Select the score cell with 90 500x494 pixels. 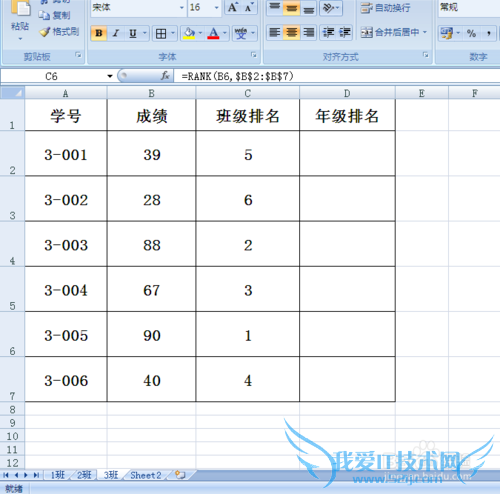pos(152,334)
